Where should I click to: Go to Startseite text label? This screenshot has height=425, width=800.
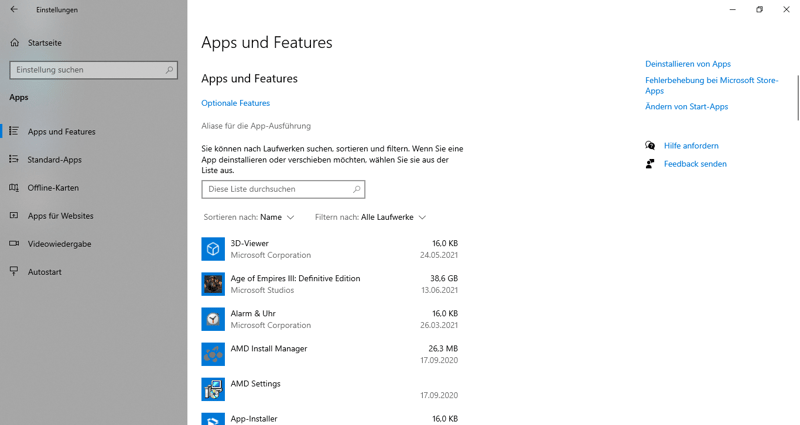(44, 43)
